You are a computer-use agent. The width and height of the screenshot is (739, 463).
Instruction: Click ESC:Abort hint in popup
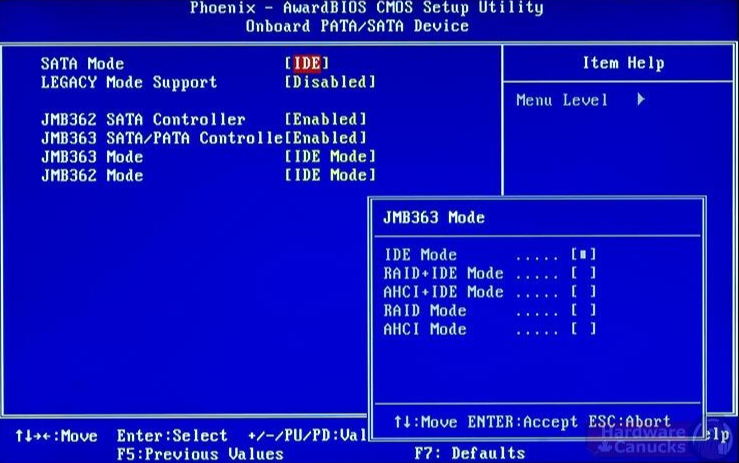click(630, 421)
